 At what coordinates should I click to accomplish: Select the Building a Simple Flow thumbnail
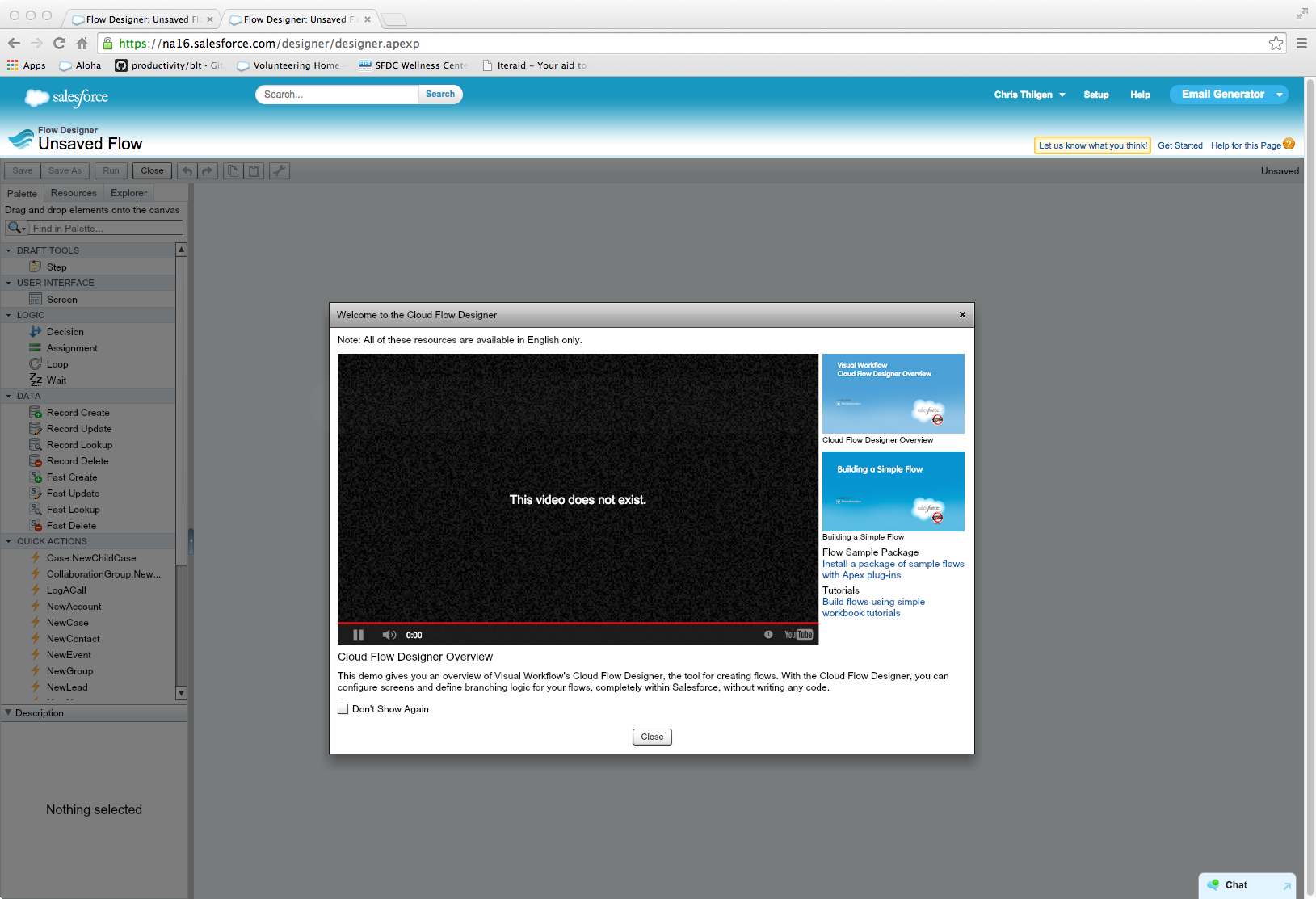point(893,491)
